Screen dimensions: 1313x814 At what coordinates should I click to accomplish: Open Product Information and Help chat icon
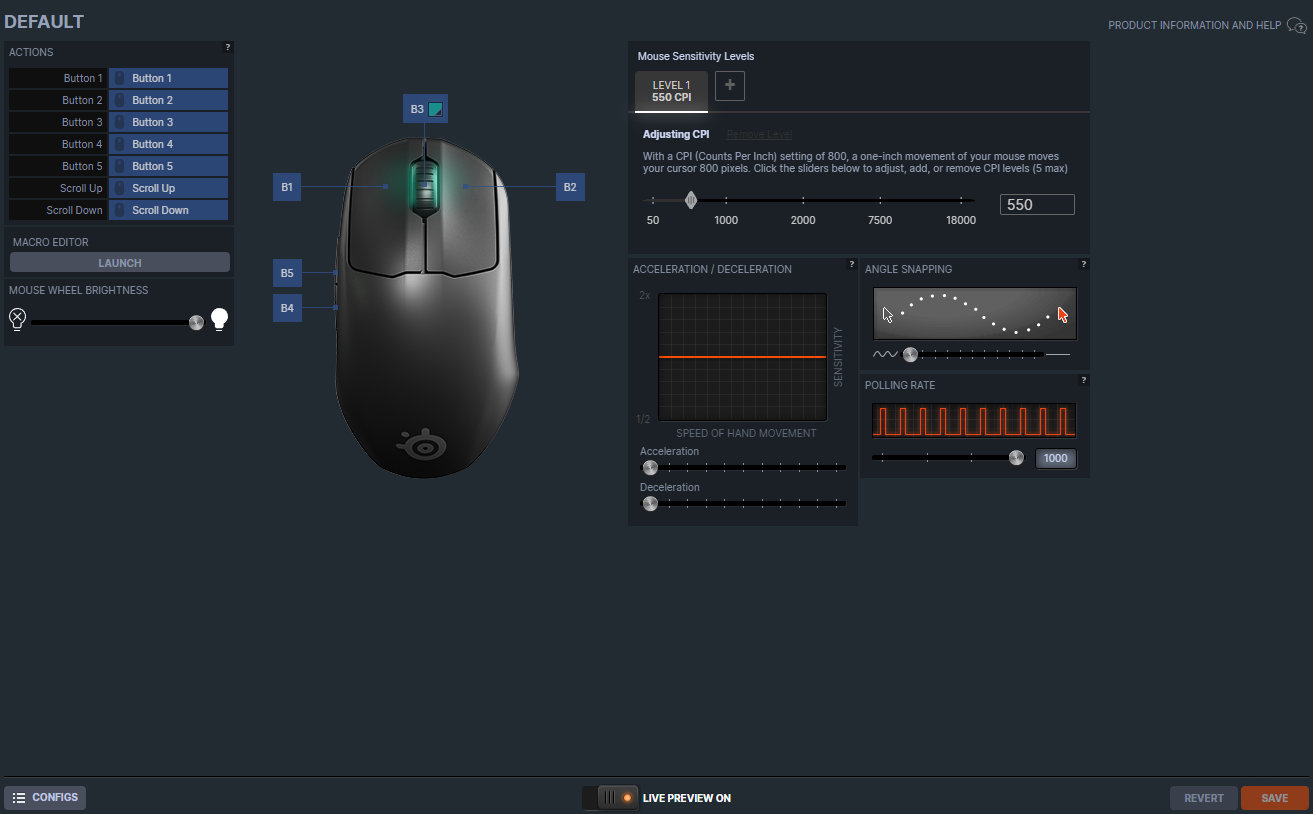tap(1296, 25)
